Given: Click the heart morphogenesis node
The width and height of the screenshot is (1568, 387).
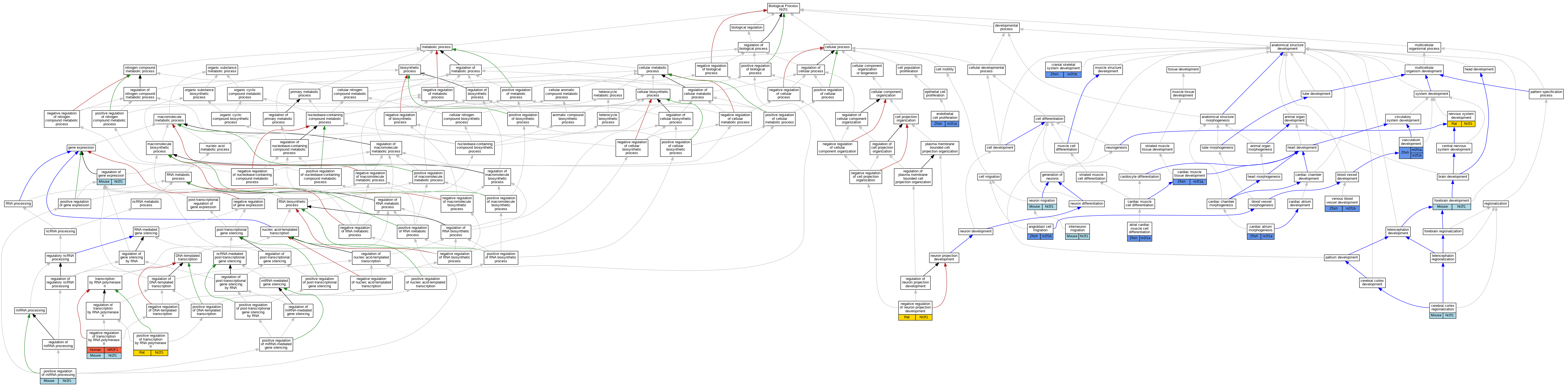Looking at the screenshot, I should (1264, 177).
